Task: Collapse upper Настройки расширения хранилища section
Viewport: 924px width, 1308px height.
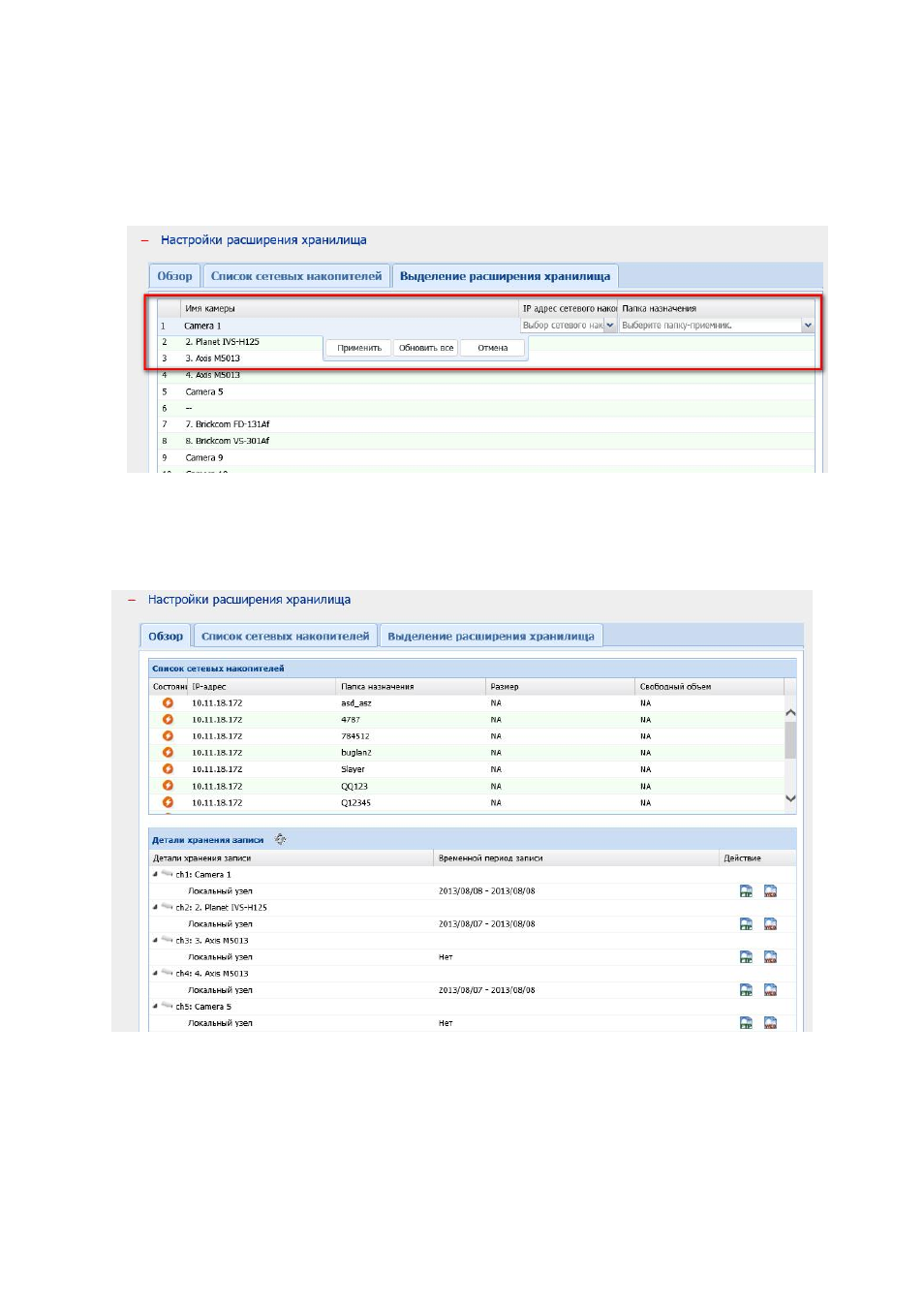Action: 144,240
